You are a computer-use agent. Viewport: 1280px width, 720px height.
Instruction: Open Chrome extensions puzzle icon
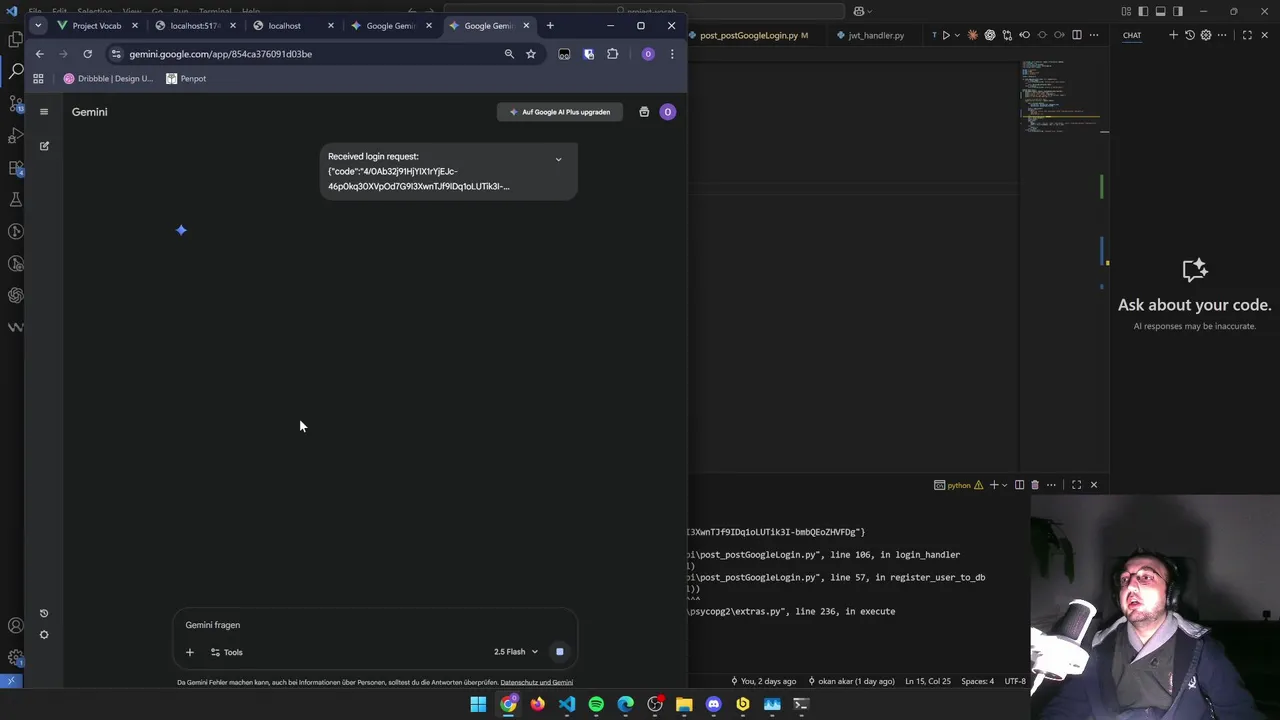[613, 54]
